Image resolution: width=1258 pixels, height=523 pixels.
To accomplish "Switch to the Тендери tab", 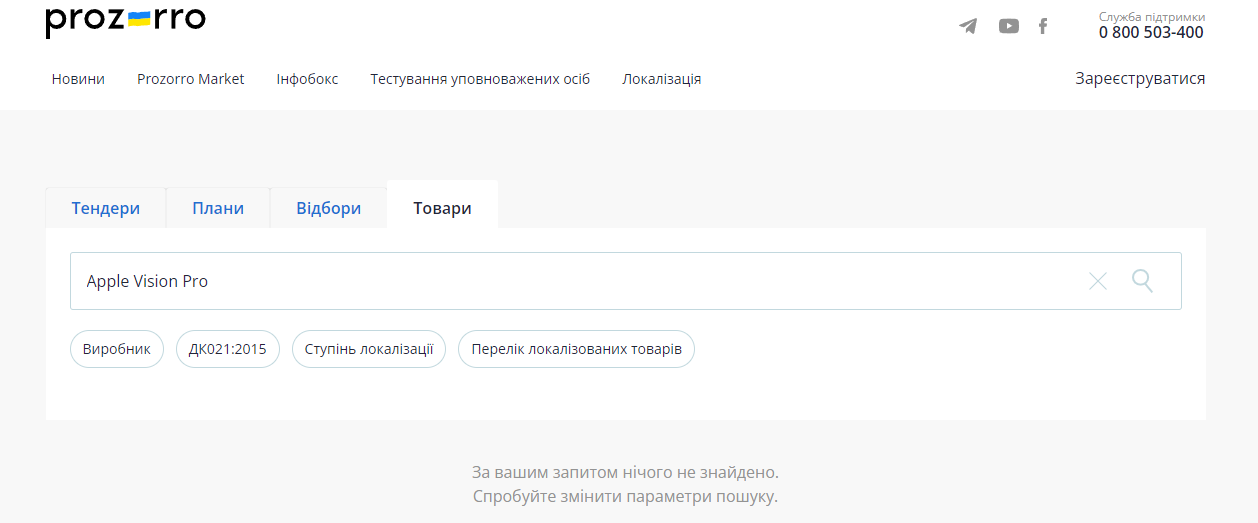I will [x=105, y=208].
